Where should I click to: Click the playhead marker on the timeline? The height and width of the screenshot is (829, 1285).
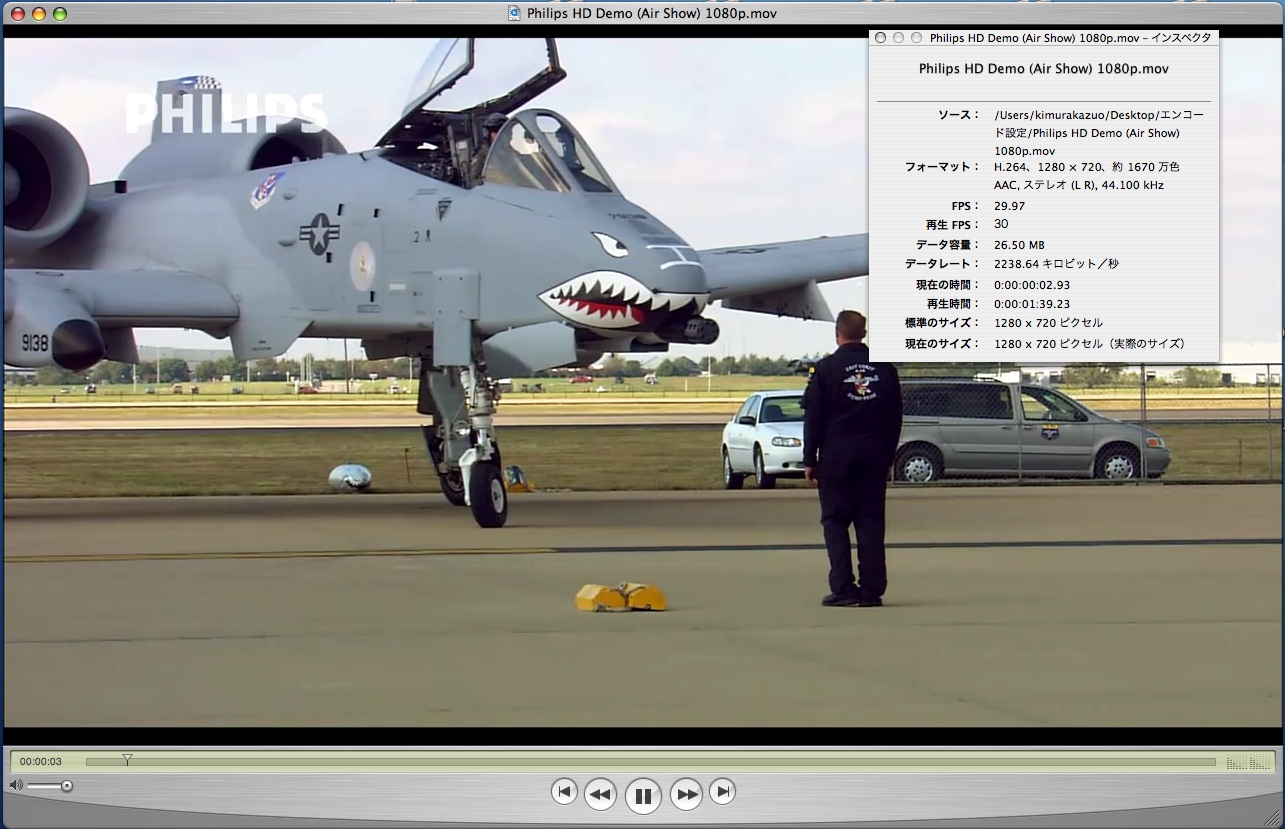(x=127, y=760)
